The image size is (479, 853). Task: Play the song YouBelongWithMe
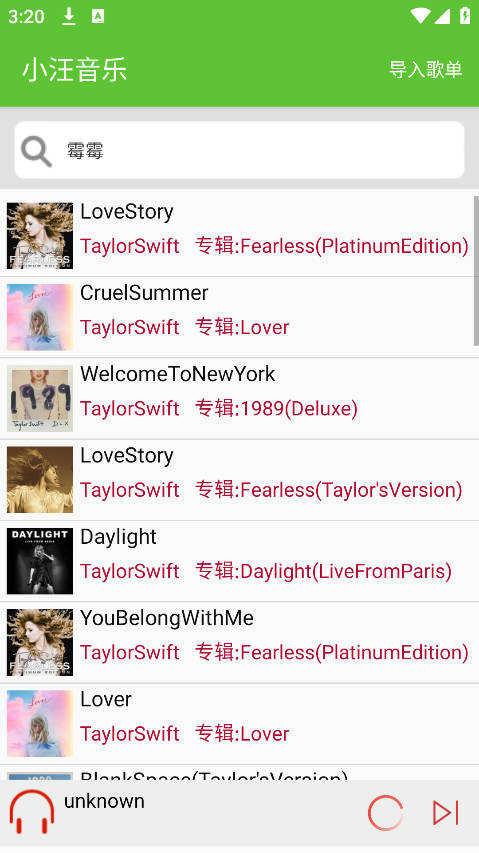(167, 618)
